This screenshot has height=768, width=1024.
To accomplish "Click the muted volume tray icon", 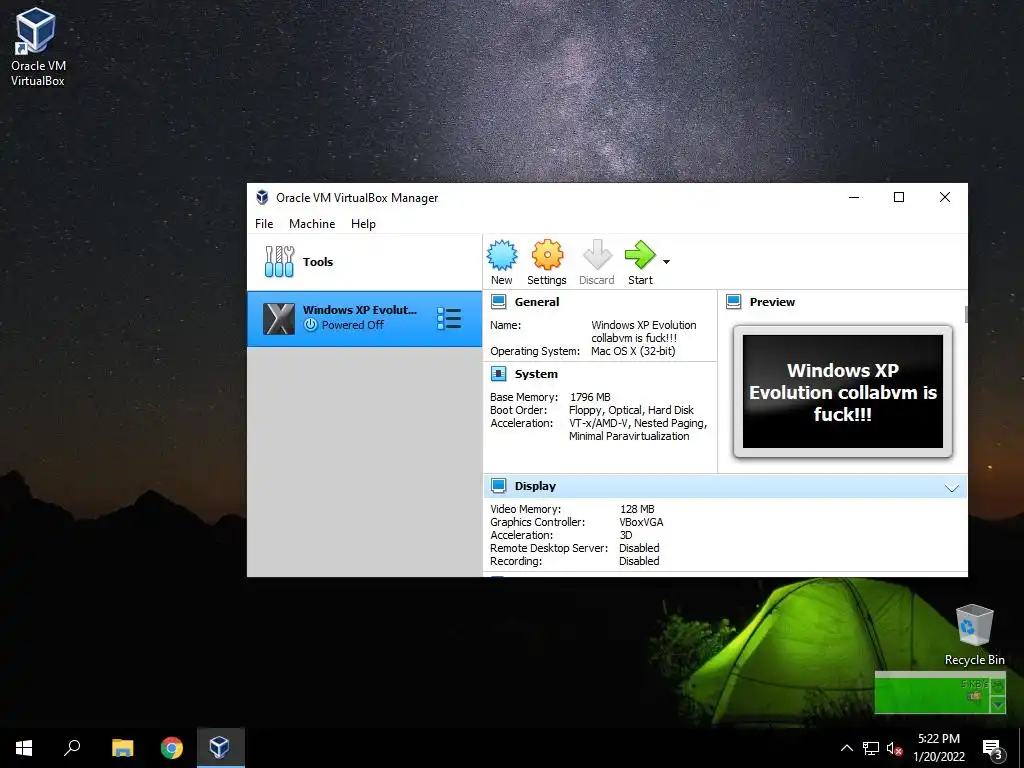I will coord(894,748).
